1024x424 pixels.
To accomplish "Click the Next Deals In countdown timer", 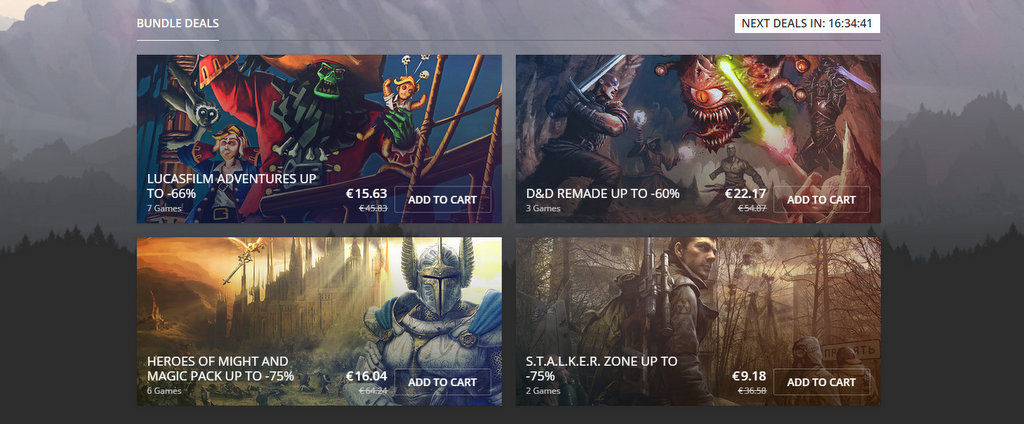I will pyautogui.click(x=807, y=24).
